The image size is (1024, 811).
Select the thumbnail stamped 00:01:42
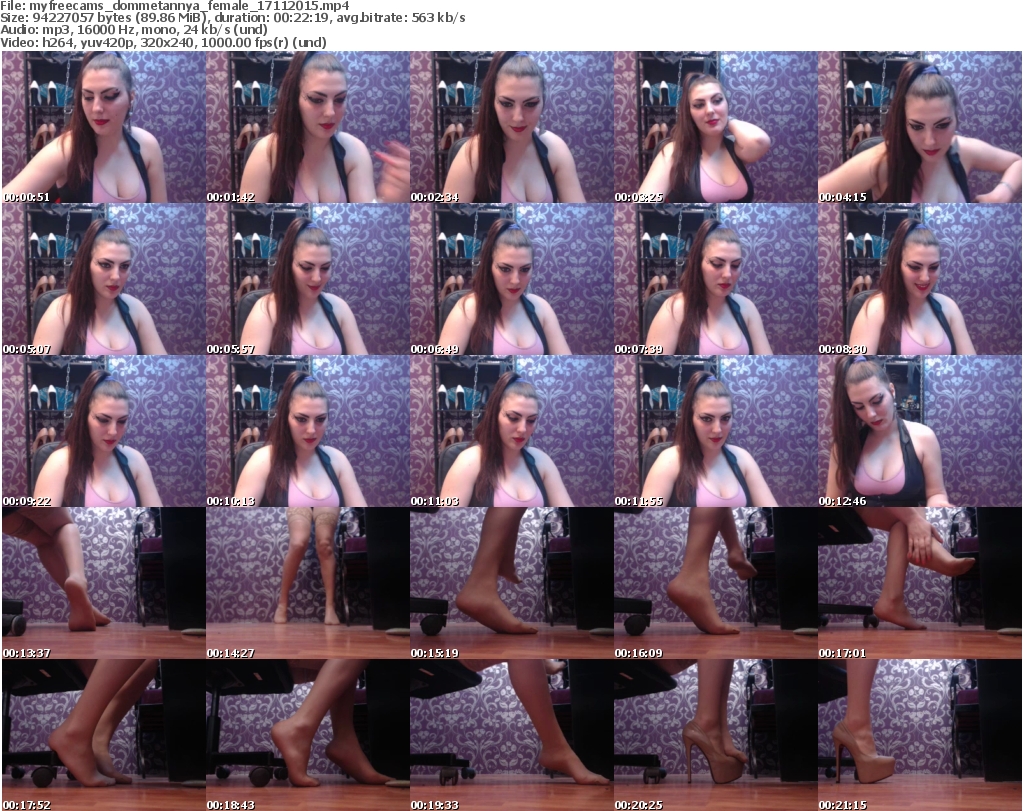pyautogui.click(x=308, y=127)
